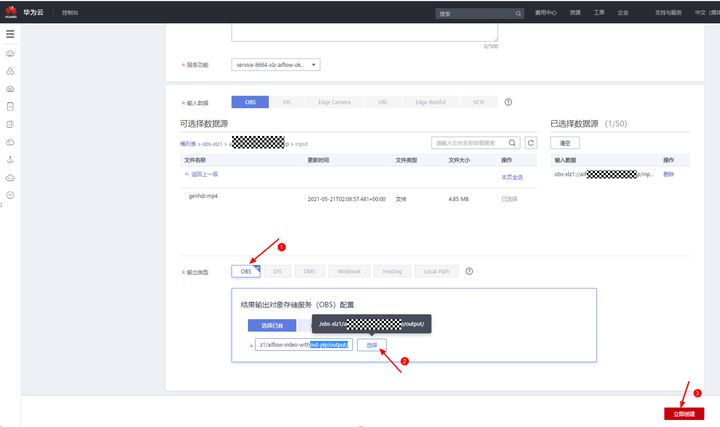This screenshot has height=427, width=720.
Task: Click search icon in top navigation bar
Action: [x=518, y=13]
